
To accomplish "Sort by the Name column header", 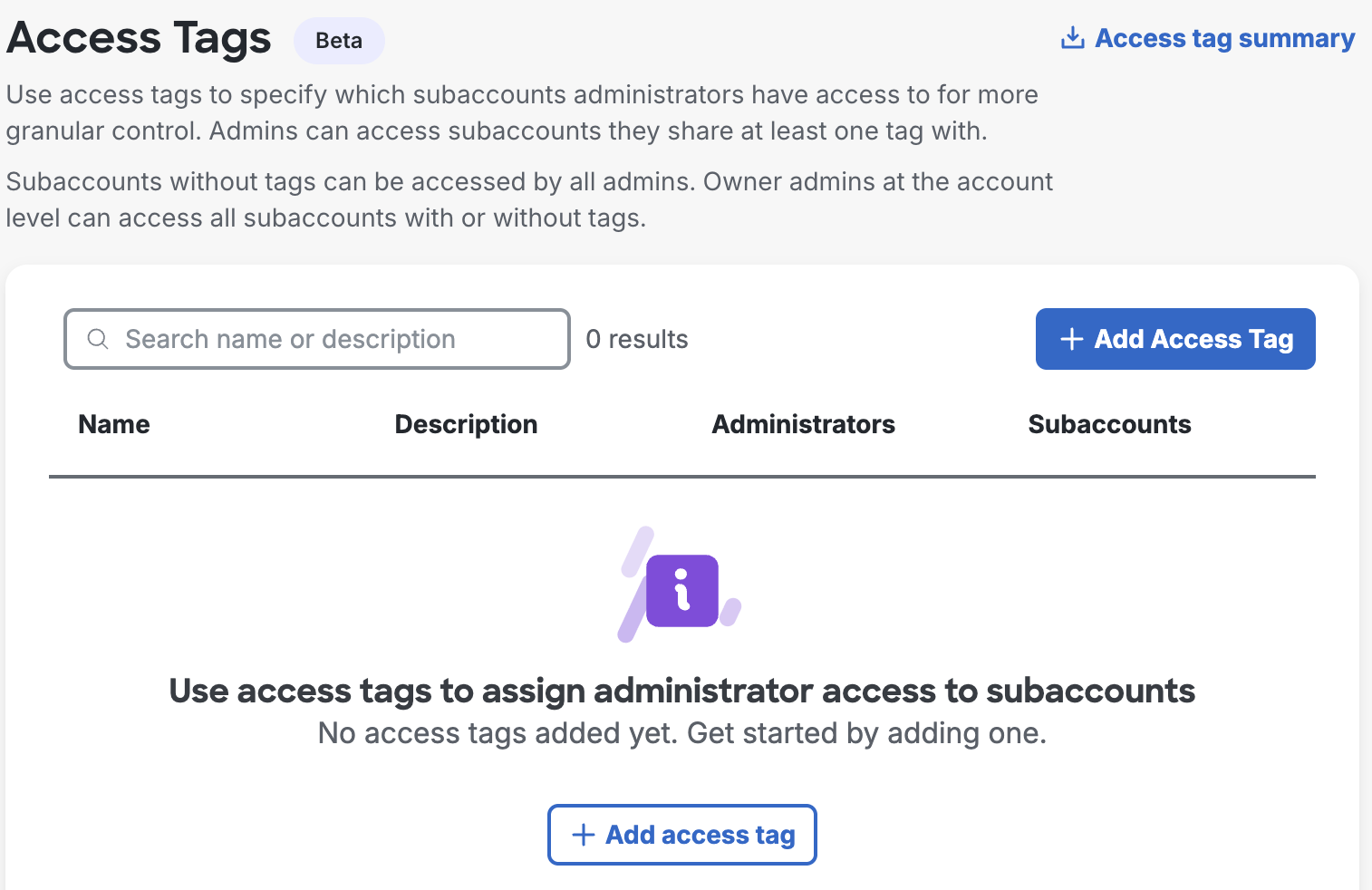I will (x=113, y=423).
